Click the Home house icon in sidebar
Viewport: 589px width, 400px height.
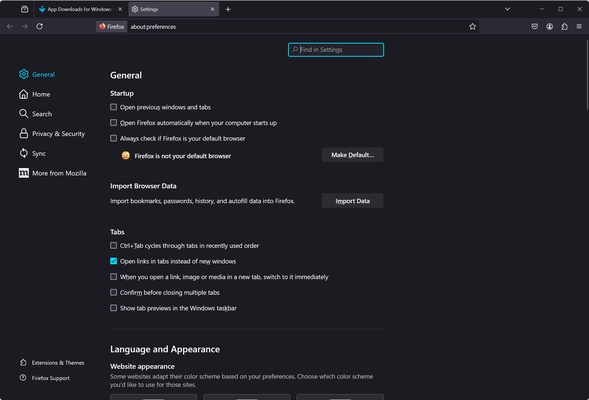(x=24, y=94)
